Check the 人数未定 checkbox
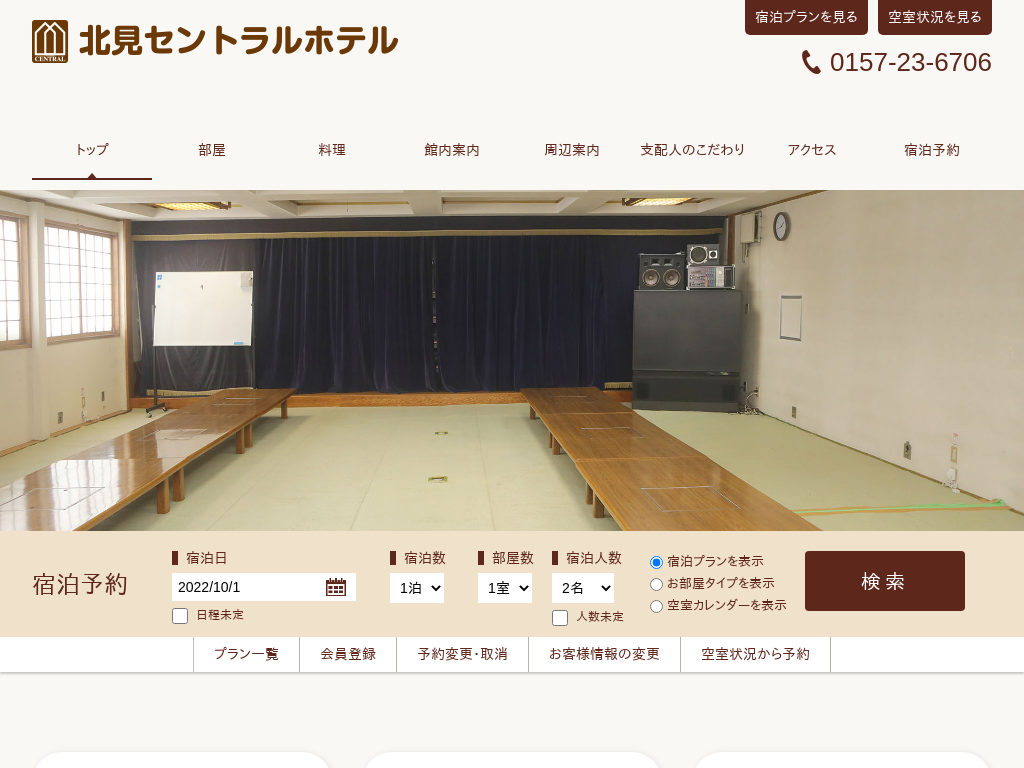The width and height of the screenshot is (1024, 768). click(x=560, y=618)
